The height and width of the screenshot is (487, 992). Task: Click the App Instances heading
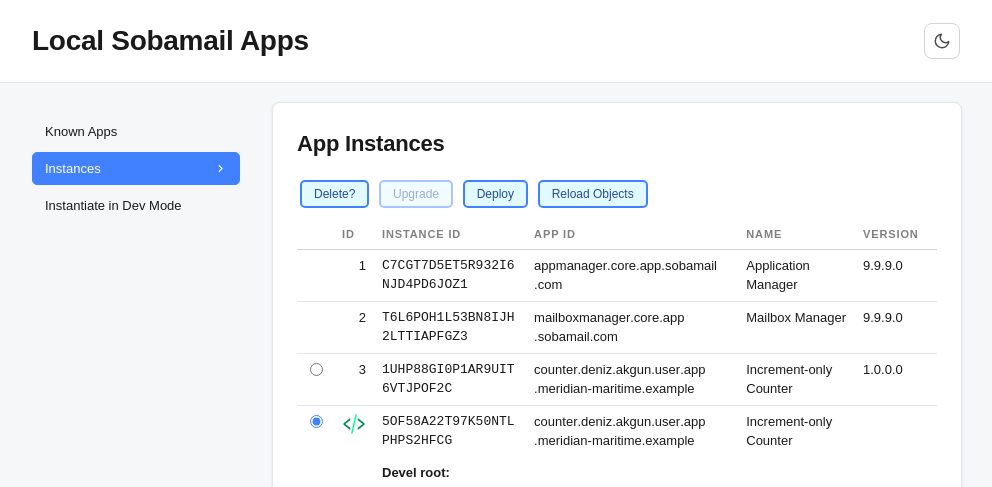point(371,144)
